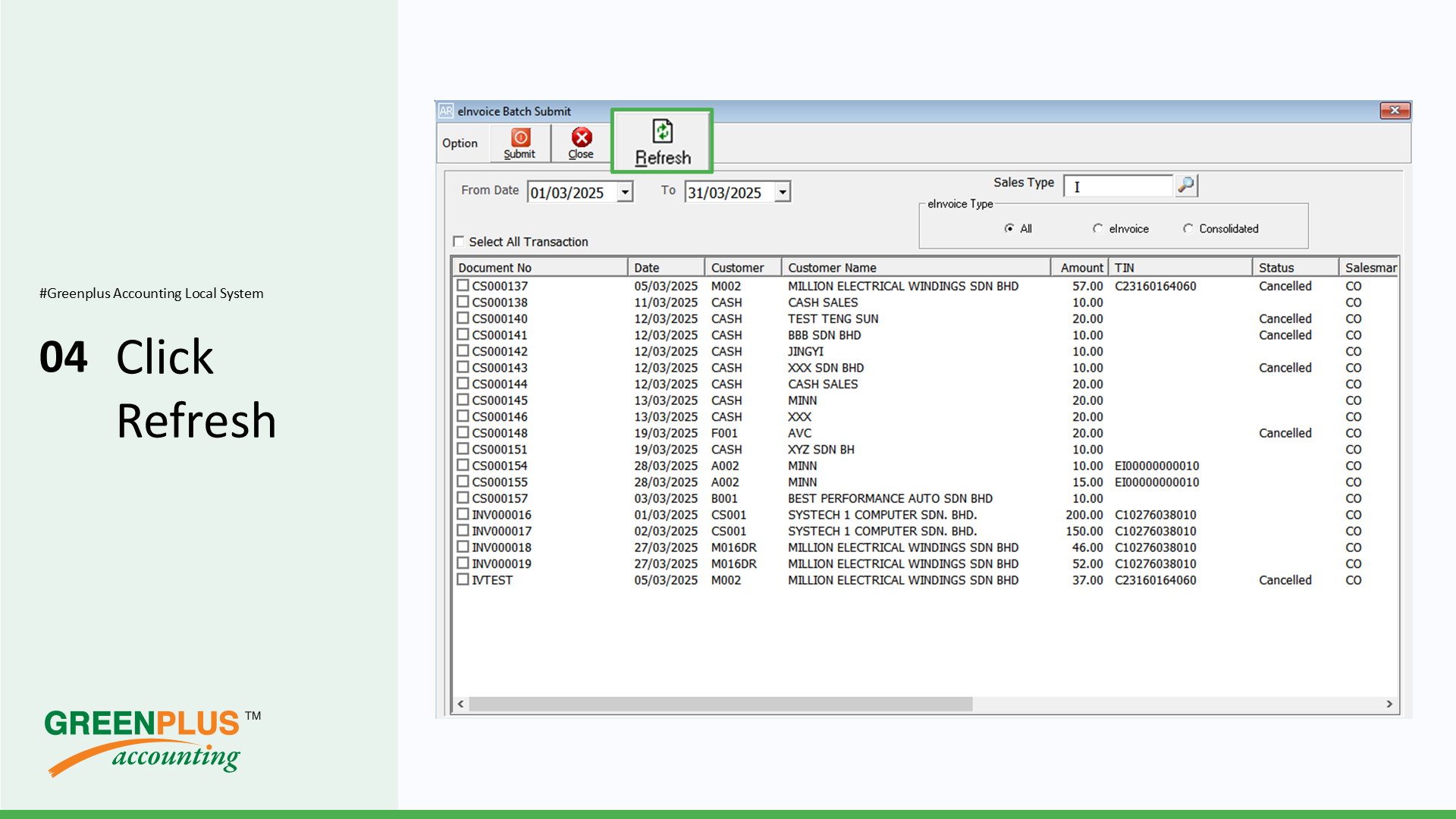The width and height of the screenshot is (1456, 819).
Task: Click the red Close toolbar icon
Action: pyautogui.click(x=581, y=143)
